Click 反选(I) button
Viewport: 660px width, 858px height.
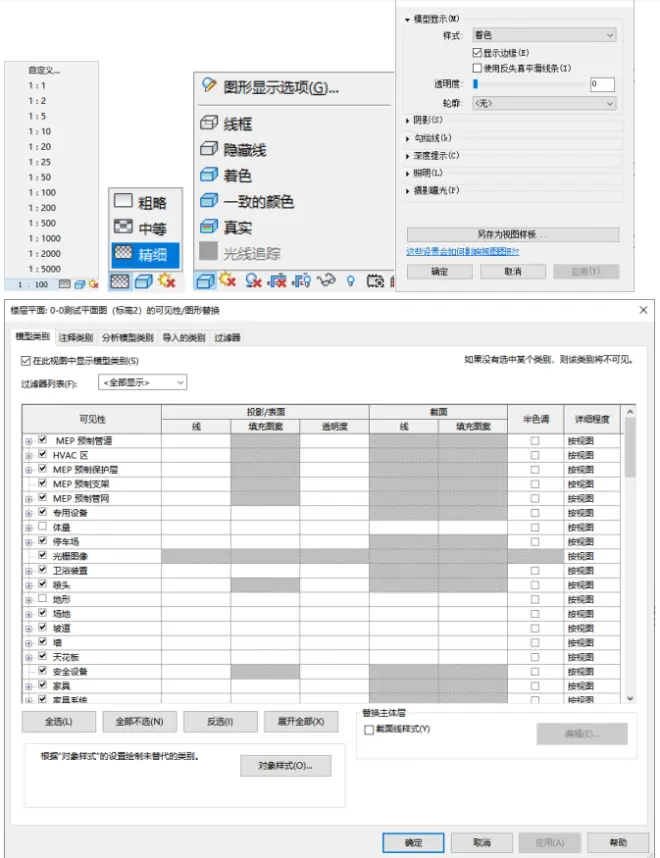pos(220,722)
